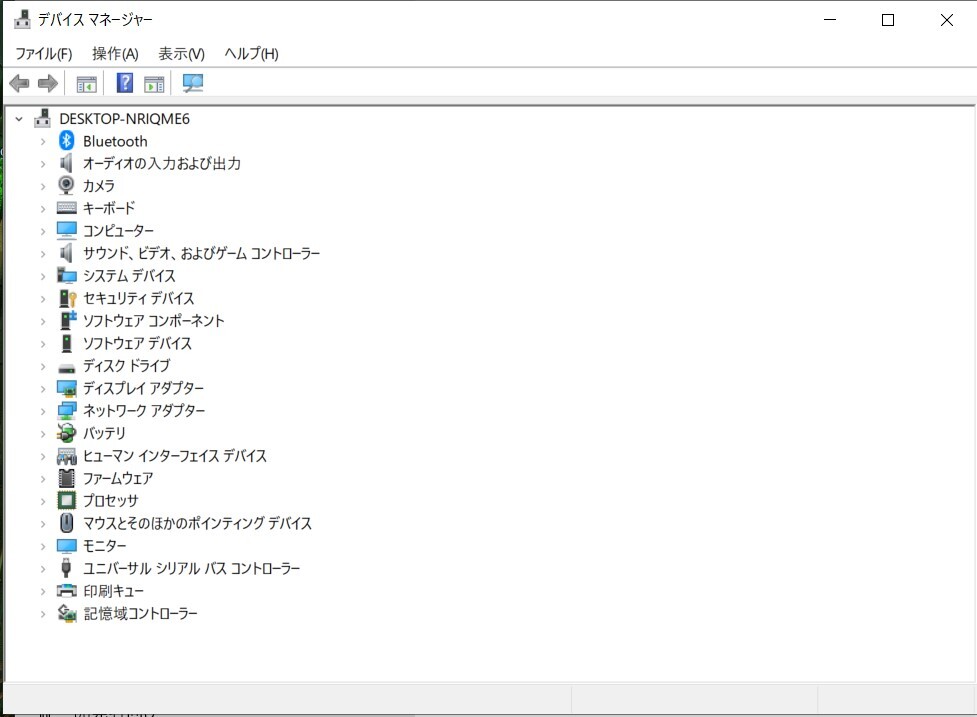Select マウスとそのほかのポインティング デバイス label

point(197,523)
